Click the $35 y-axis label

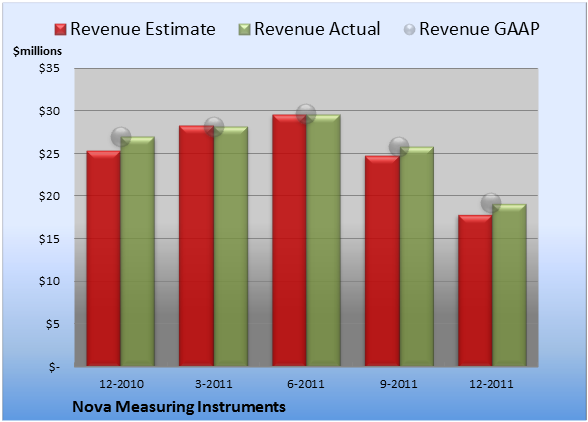point(49,69)
